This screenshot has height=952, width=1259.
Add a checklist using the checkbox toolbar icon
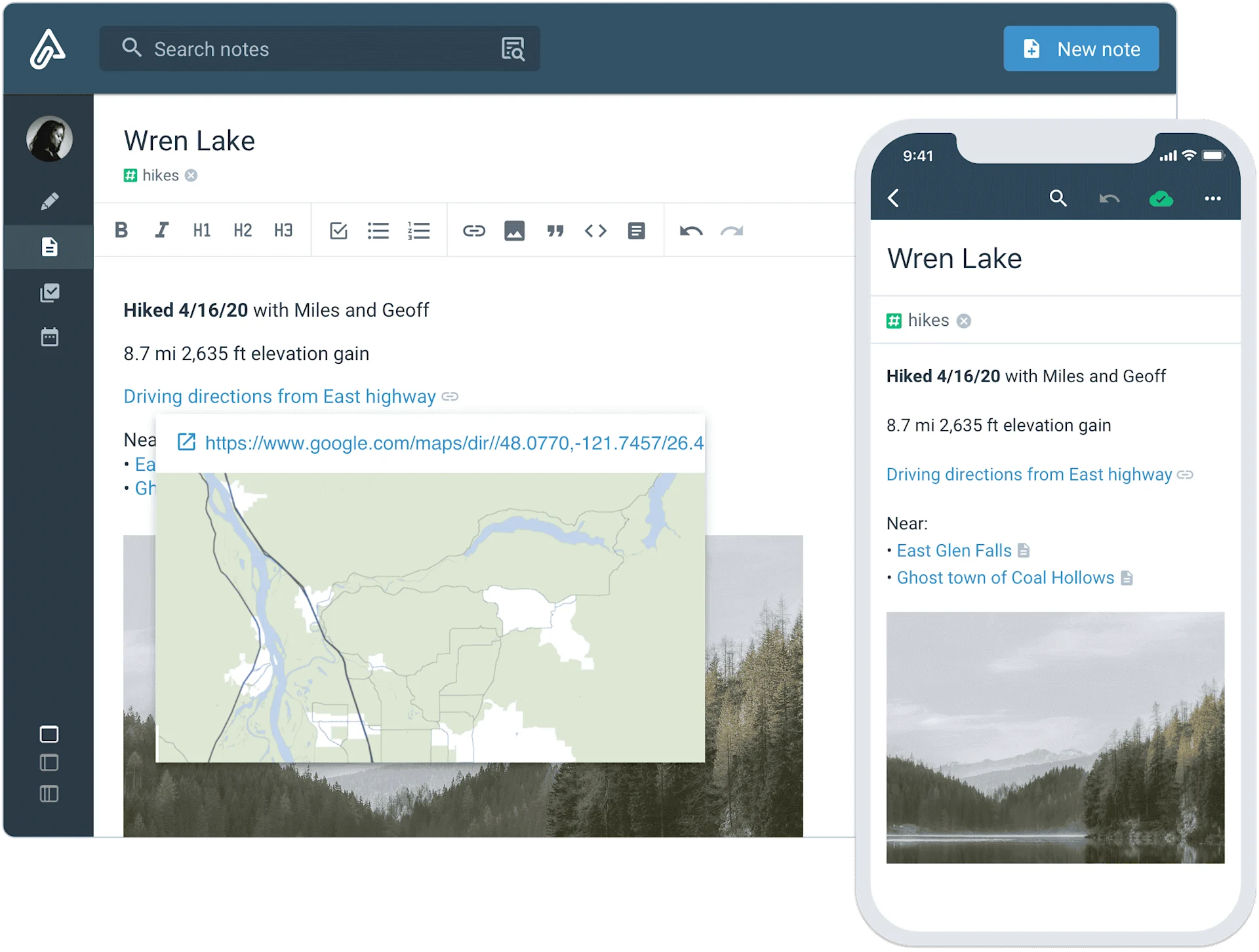pos(338,230)
